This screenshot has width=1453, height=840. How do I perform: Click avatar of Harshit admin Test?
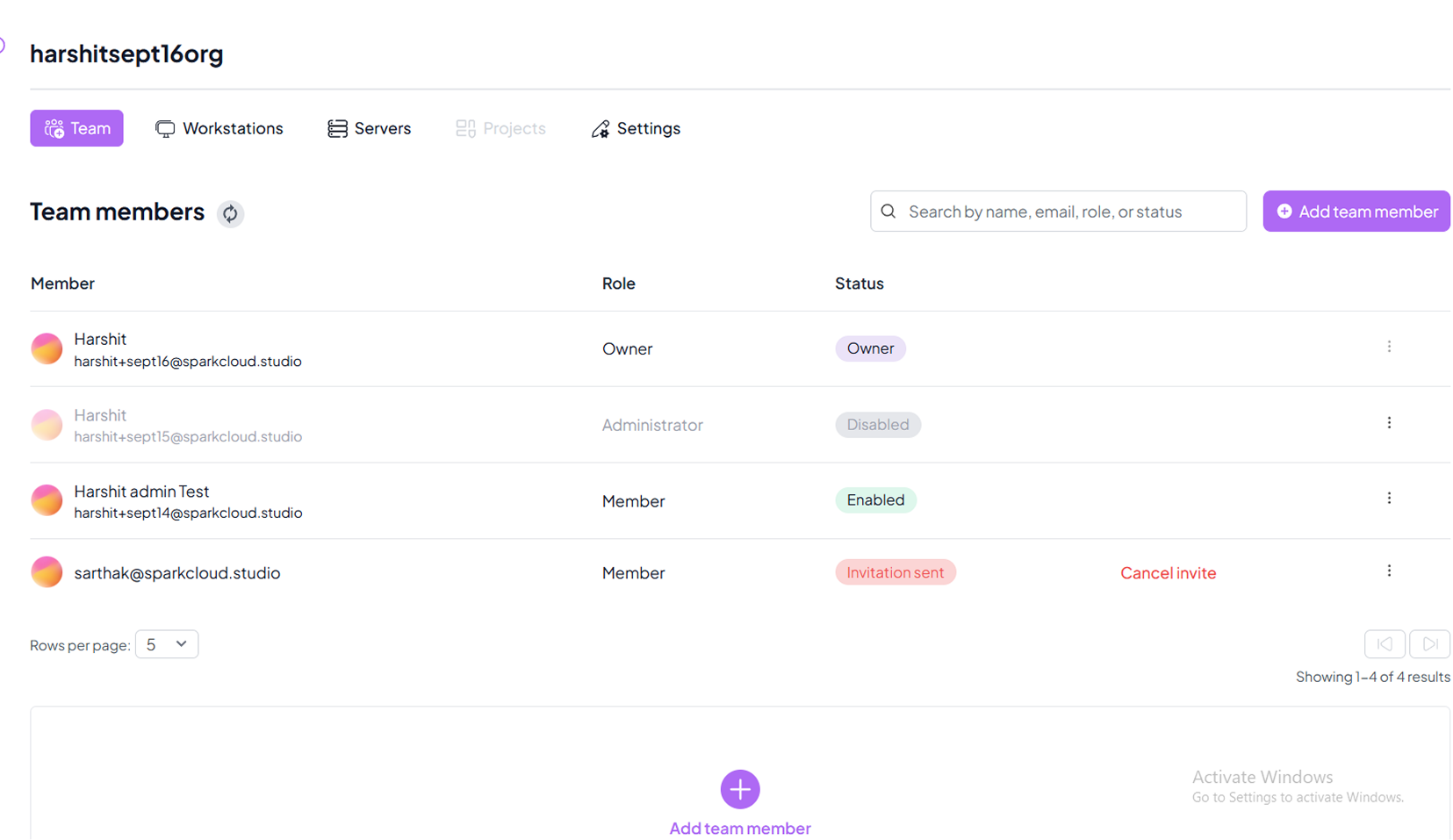pyautogui.click(x=47, y=500)
